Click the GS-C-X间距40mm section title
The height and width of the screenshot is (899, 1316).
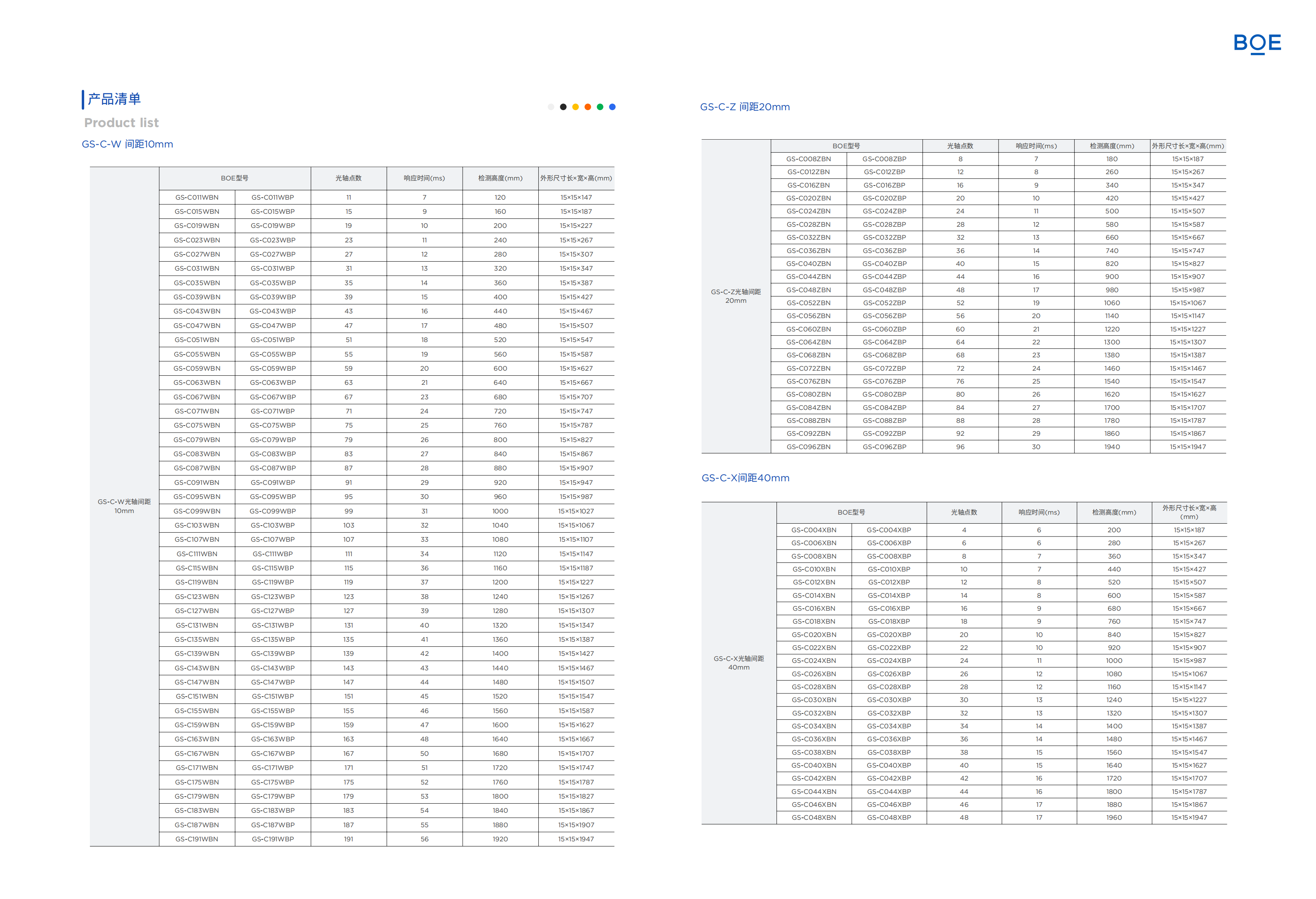pyautogui.click(x=745, y=478)
